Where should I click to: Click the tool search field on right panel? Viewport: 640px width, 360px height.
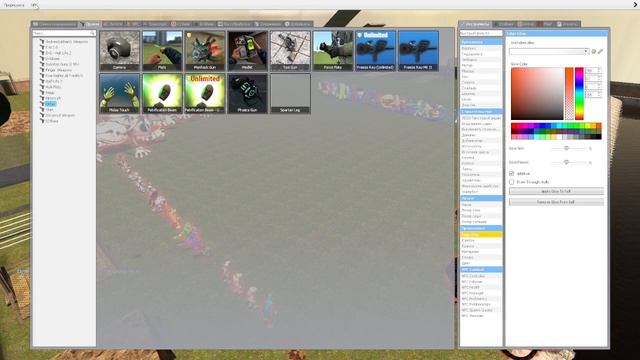[x=481, y=33]
